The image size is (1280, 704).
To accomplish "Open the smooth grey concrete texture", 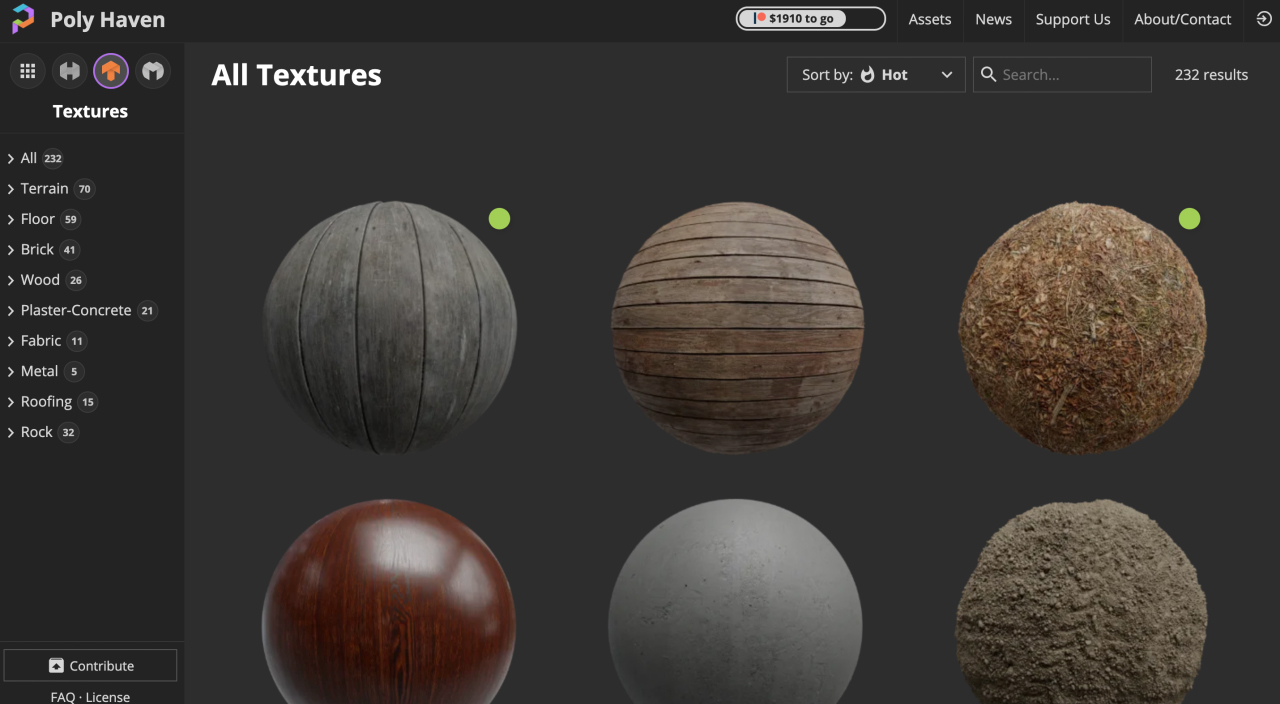I will [735, 601].
